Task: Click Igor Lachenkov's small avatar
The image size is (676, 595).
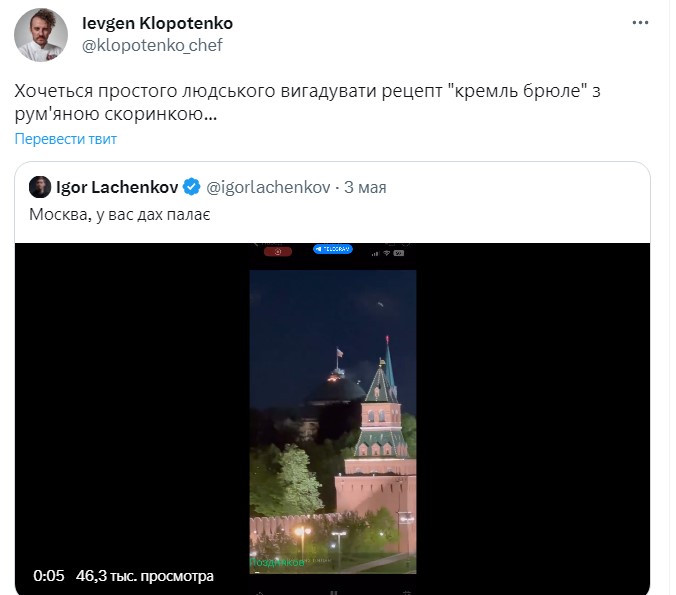Action: coord(40,187)
